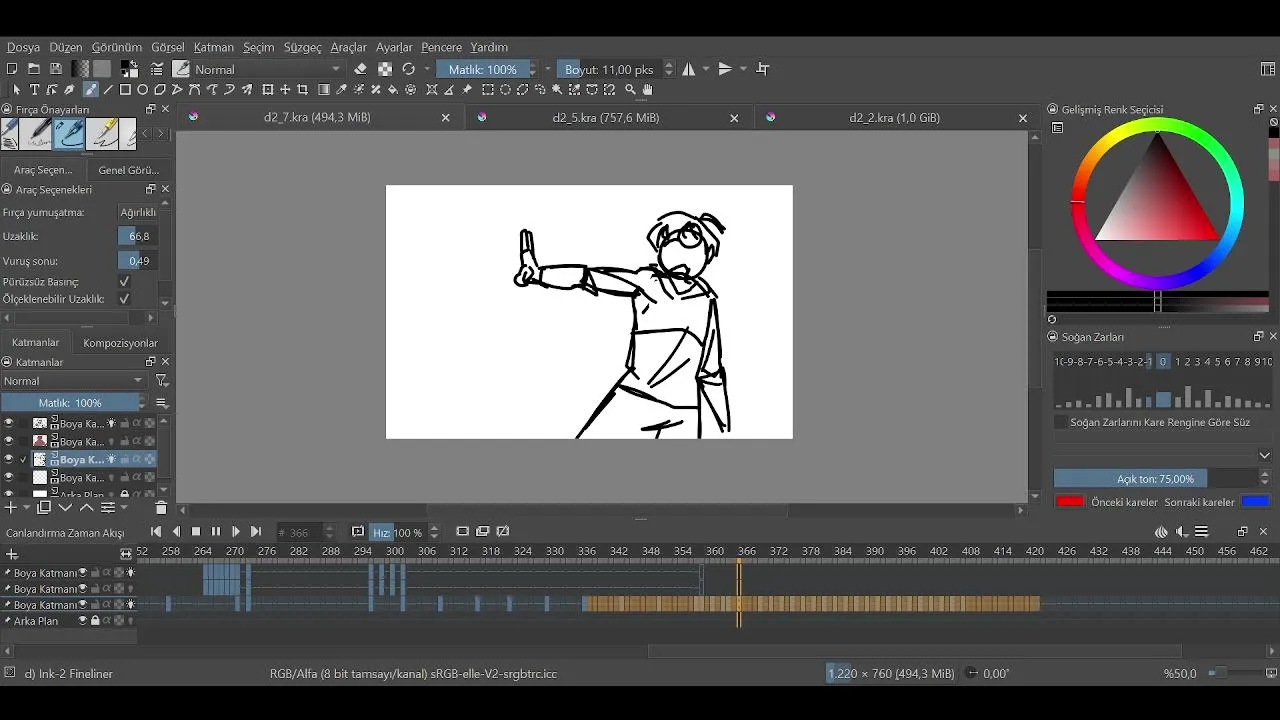This screenshot has width=1280, height=720.
Task: Select the fill bucket tool
Action: pos(393,90)
